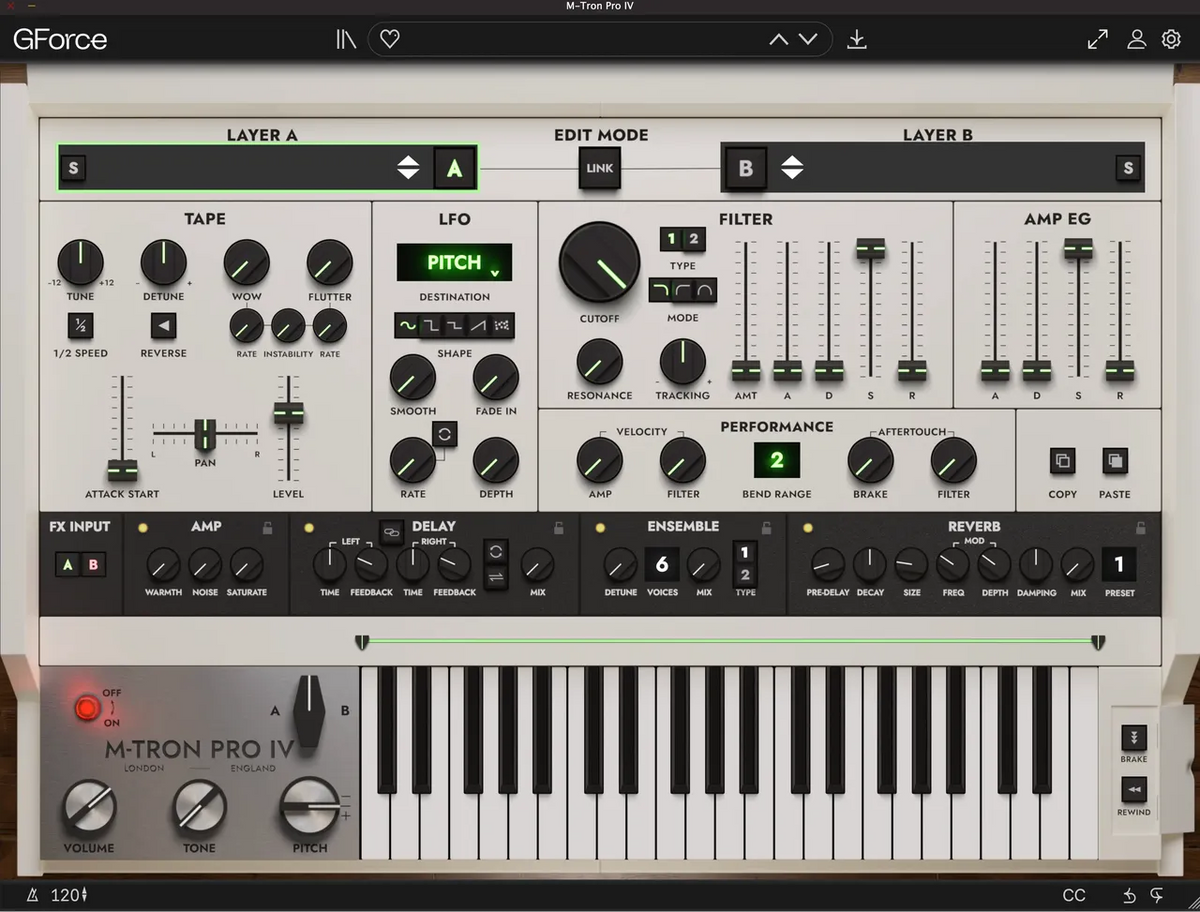Click the Ensemble Voices value 6
1200x912 pixels.
pos(661,565)
